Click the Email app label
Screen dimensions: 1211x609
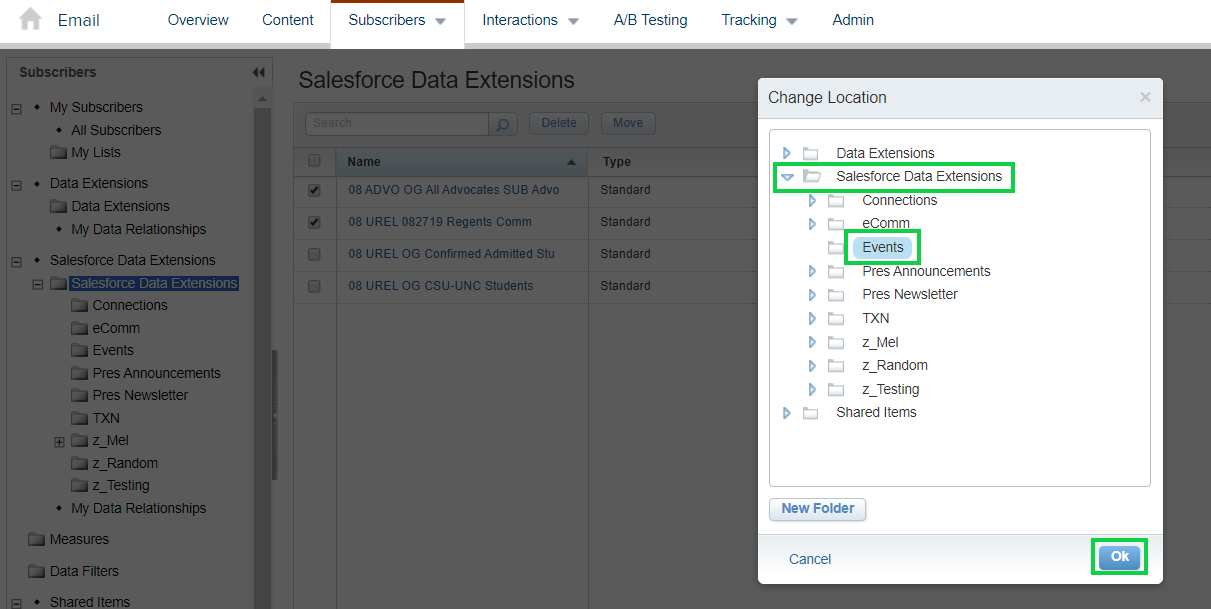(x=79, y=20)
